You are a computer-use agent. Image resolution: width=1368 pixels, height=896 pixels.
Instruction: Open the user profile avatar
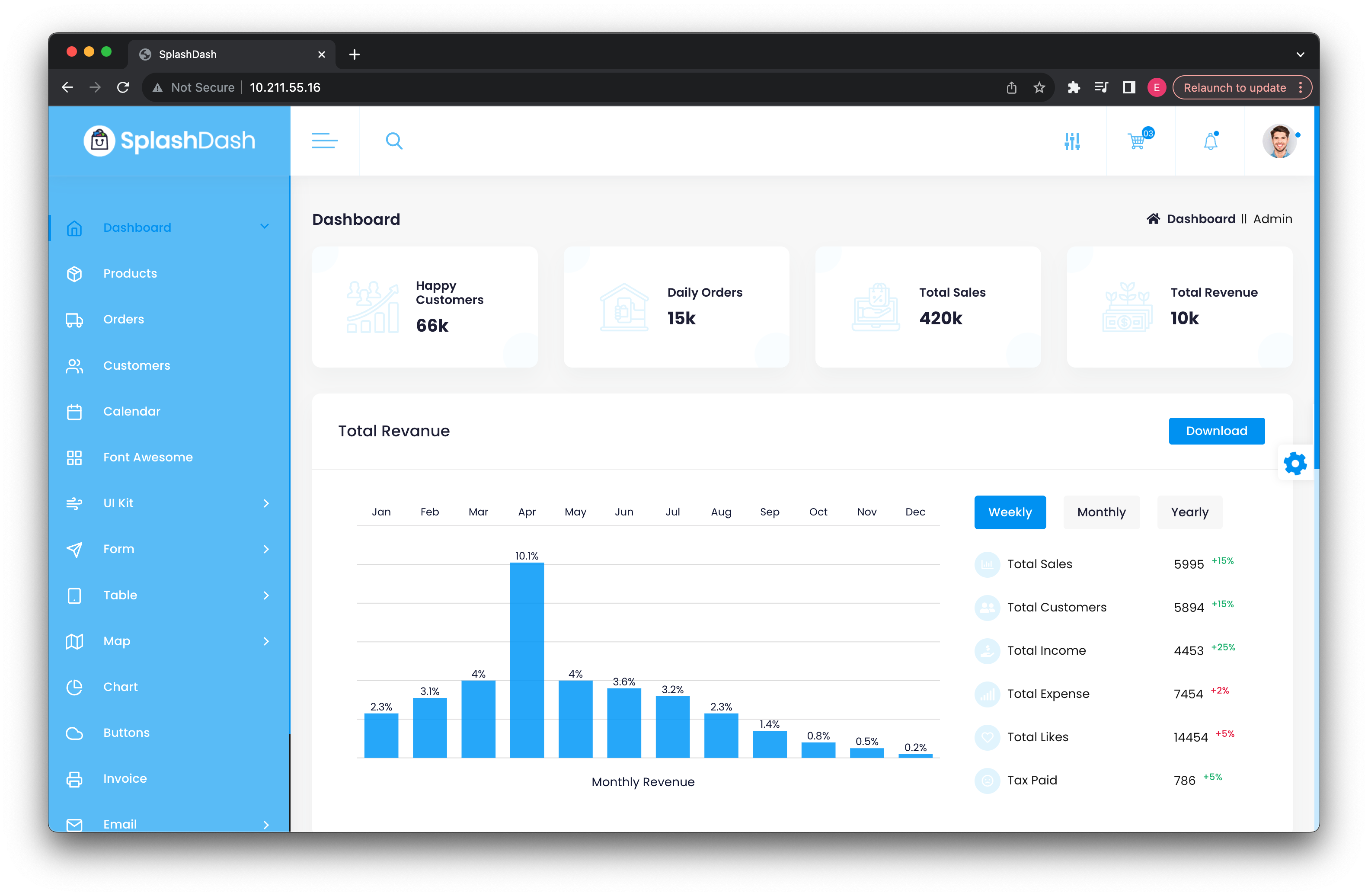coord(1279,141)
